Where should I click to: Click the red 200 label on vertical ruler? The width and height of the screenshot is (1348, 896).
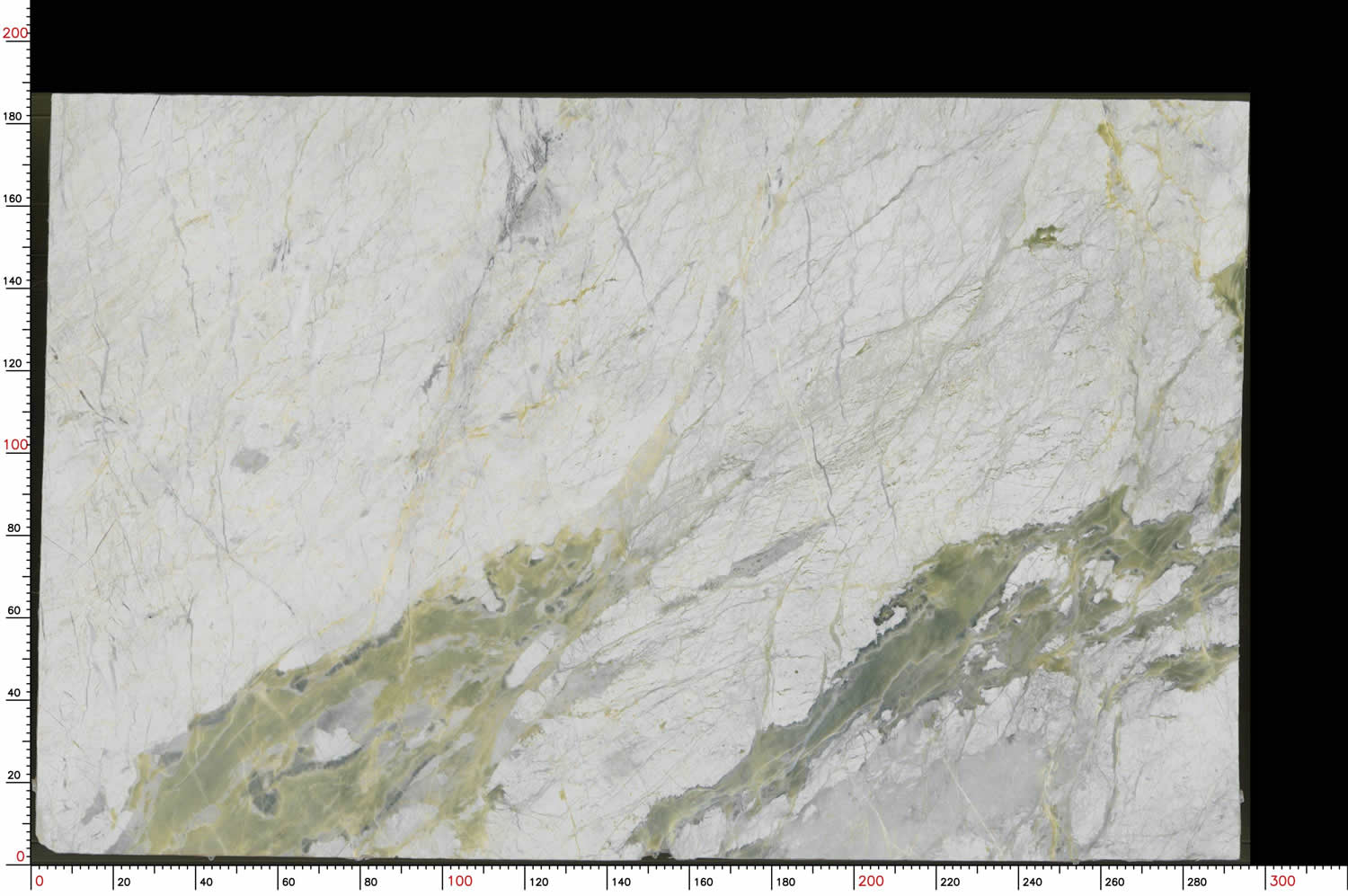click(x=15, y=33)
